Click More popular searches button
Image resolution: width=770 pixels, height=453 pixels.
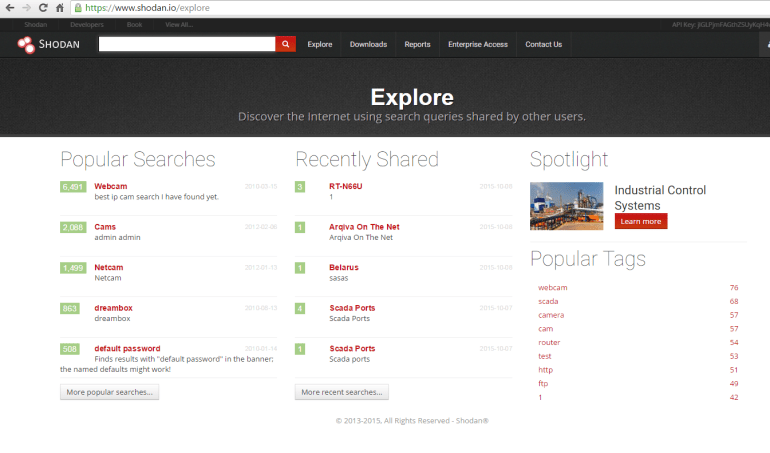click(110, 392)
